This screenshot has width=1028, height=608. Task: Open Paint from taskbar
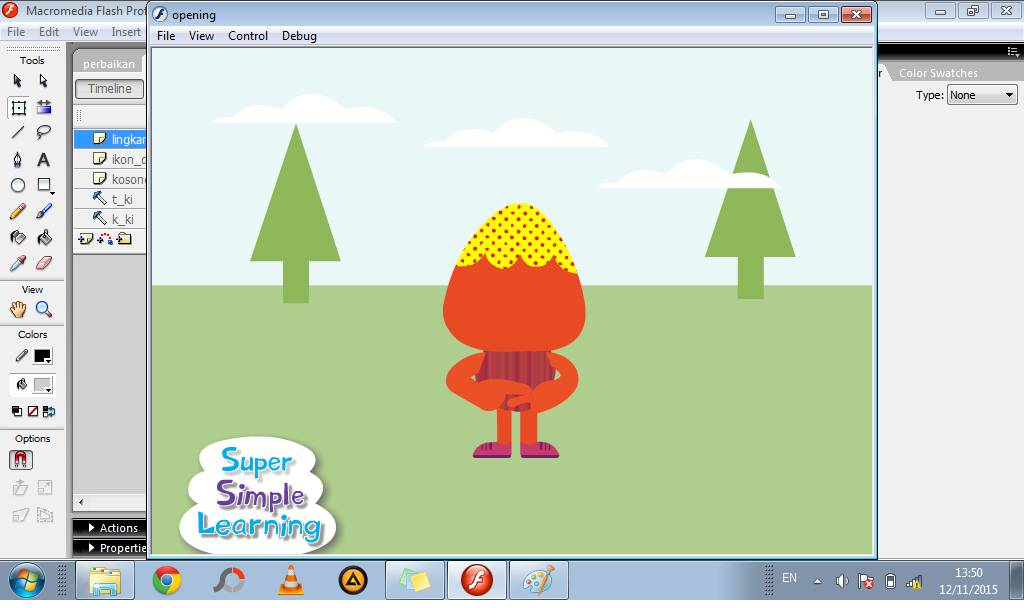click(x=538, y=580)
